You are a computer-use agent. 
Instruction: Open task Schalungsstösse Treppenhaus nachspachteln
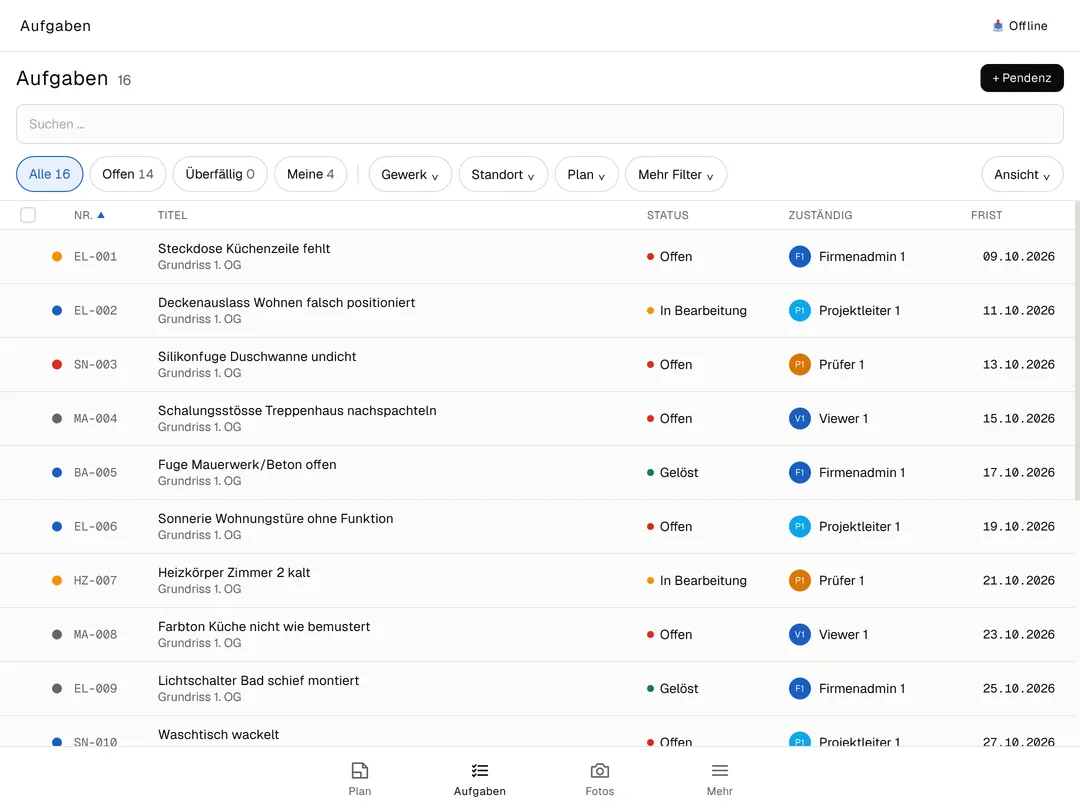click(297, 411)
